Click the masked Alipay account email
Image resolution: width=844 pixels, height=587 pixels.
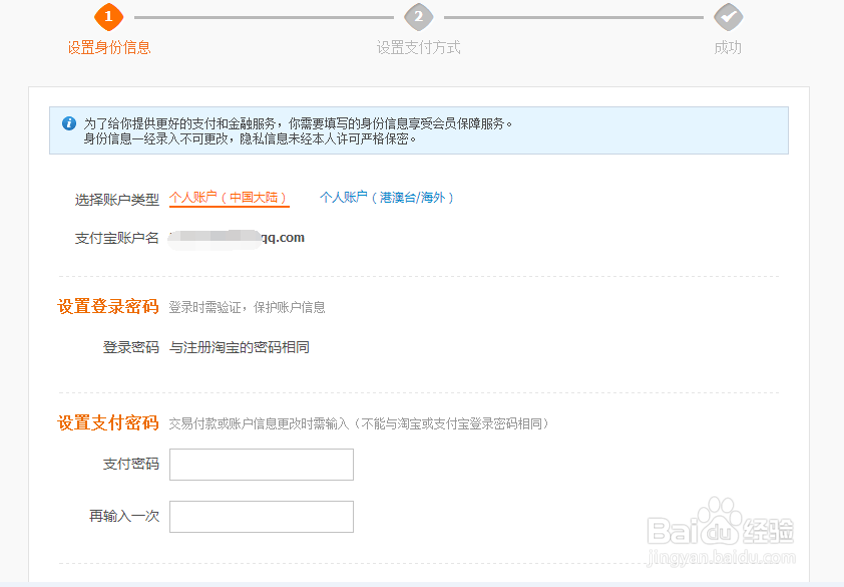pos(238,238)
